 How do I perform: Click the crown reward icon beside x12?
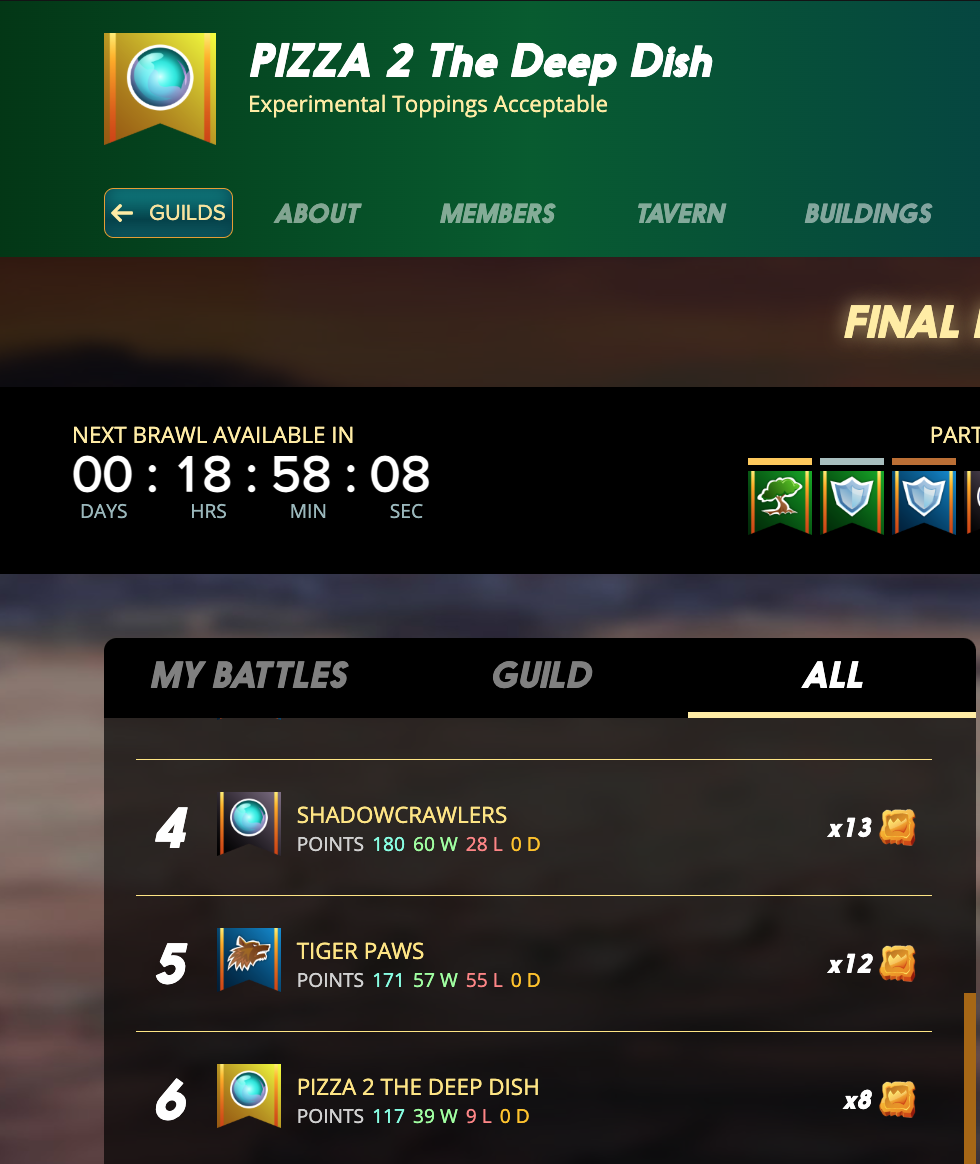pos(898,964)
